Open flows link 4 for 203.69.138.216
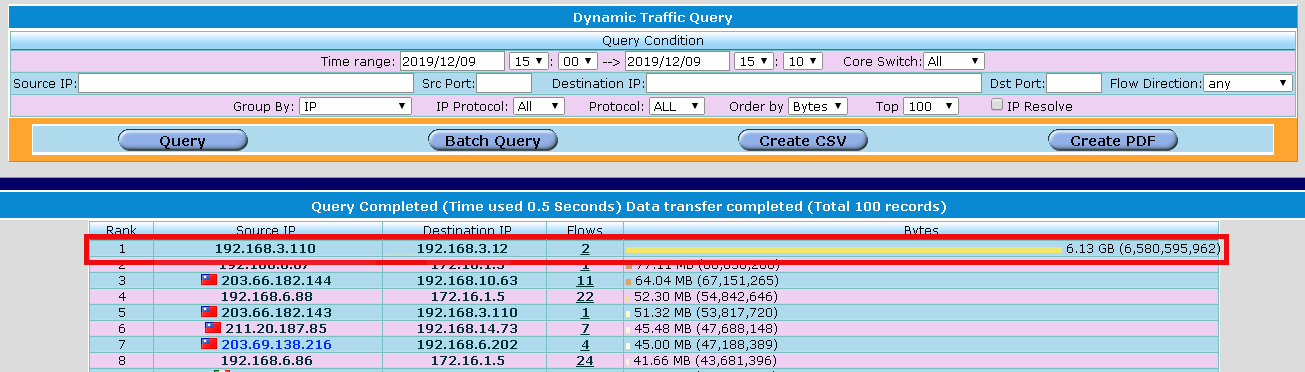This screenshot has height=372, width=1305. click(585, 344)
